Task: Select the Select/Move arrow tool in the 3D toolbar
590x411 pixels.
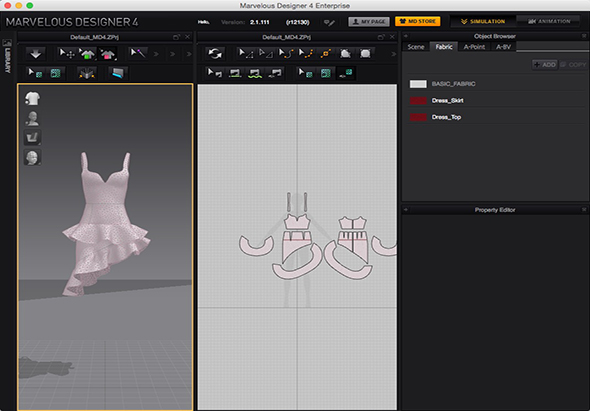Action: (67, 54)
